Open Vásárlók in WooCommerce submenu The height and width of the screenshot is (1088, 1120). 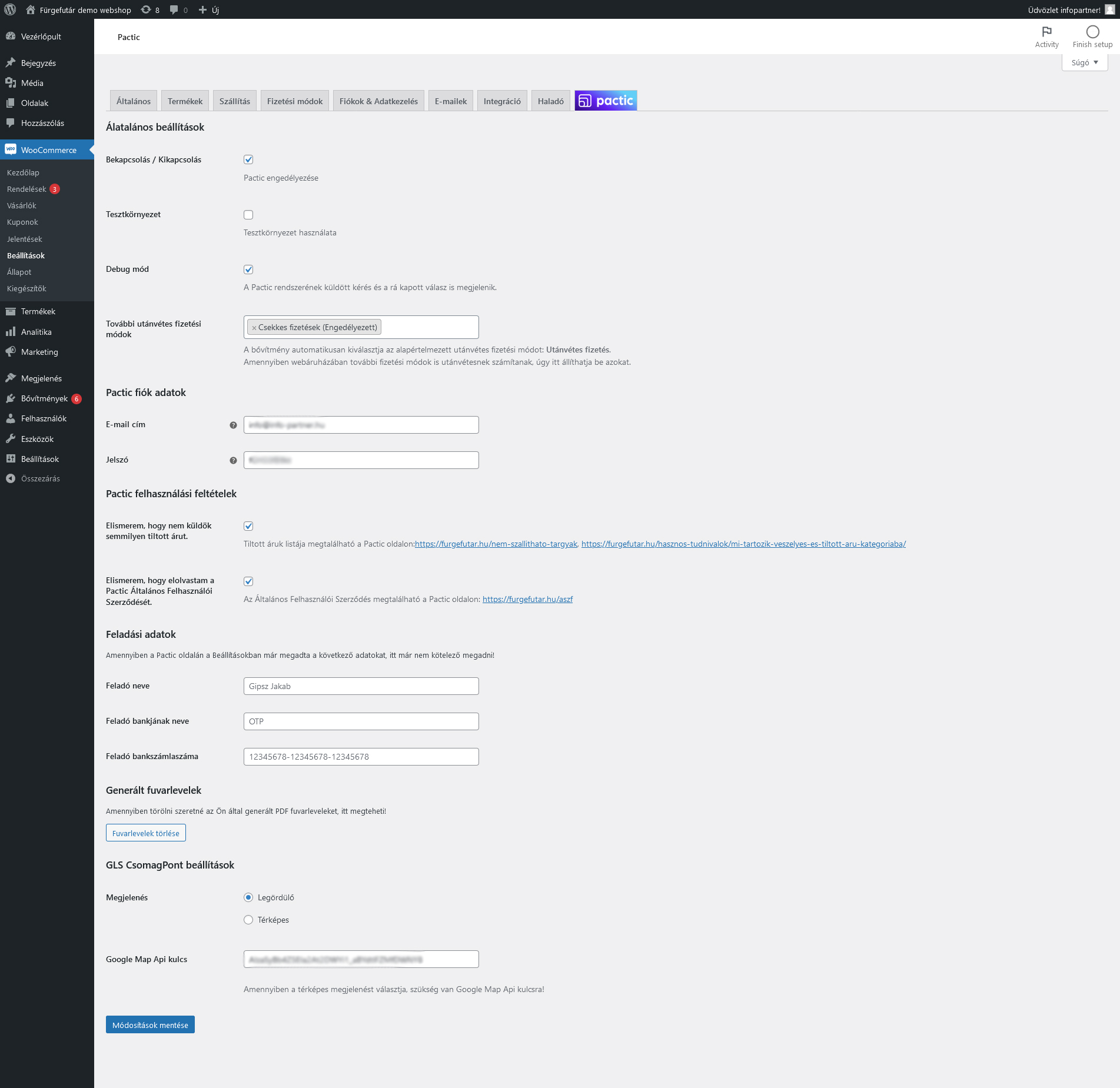point(22,205)
